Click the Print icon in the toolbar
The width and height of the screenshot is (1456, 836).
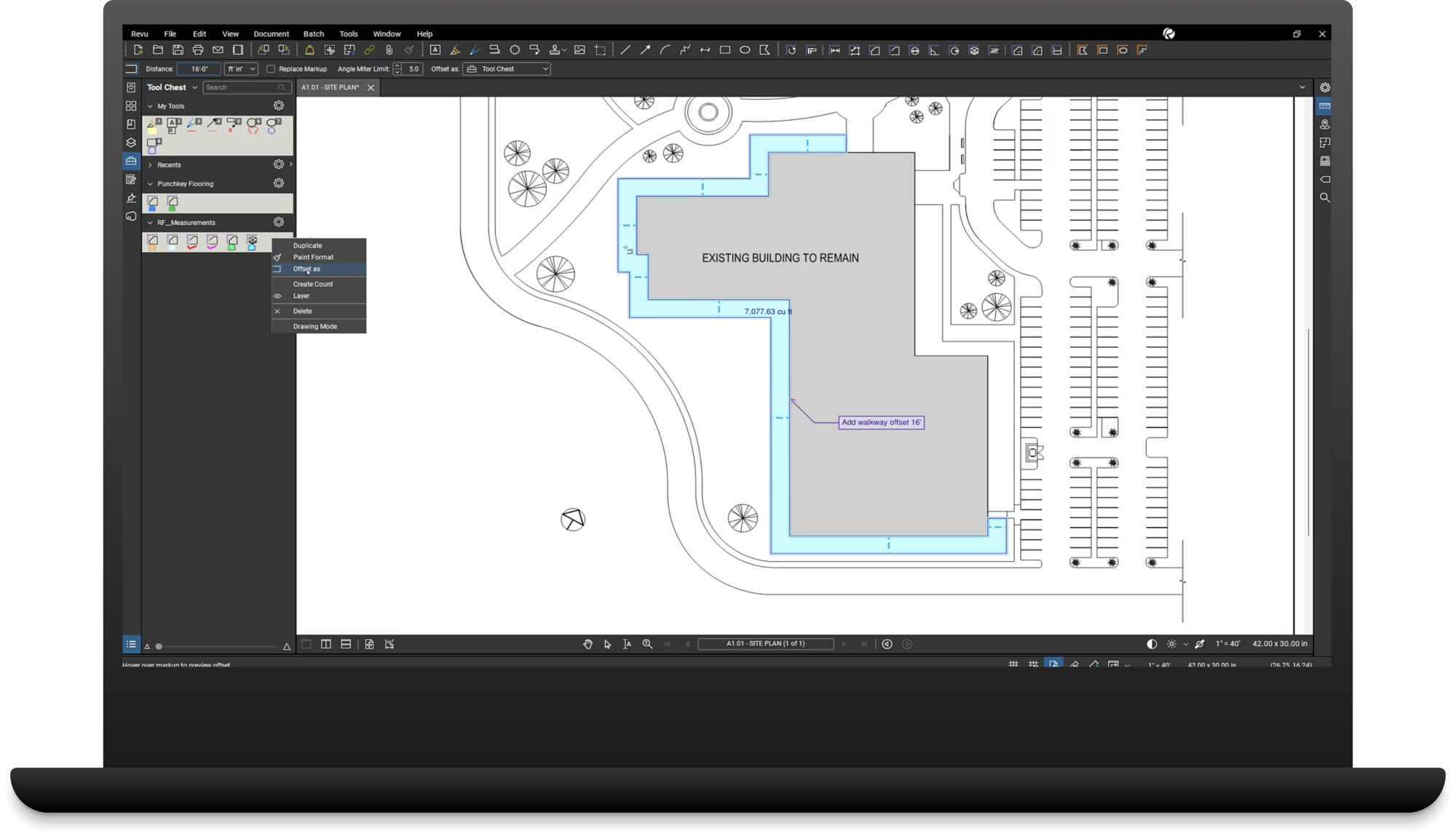[198, 50]
